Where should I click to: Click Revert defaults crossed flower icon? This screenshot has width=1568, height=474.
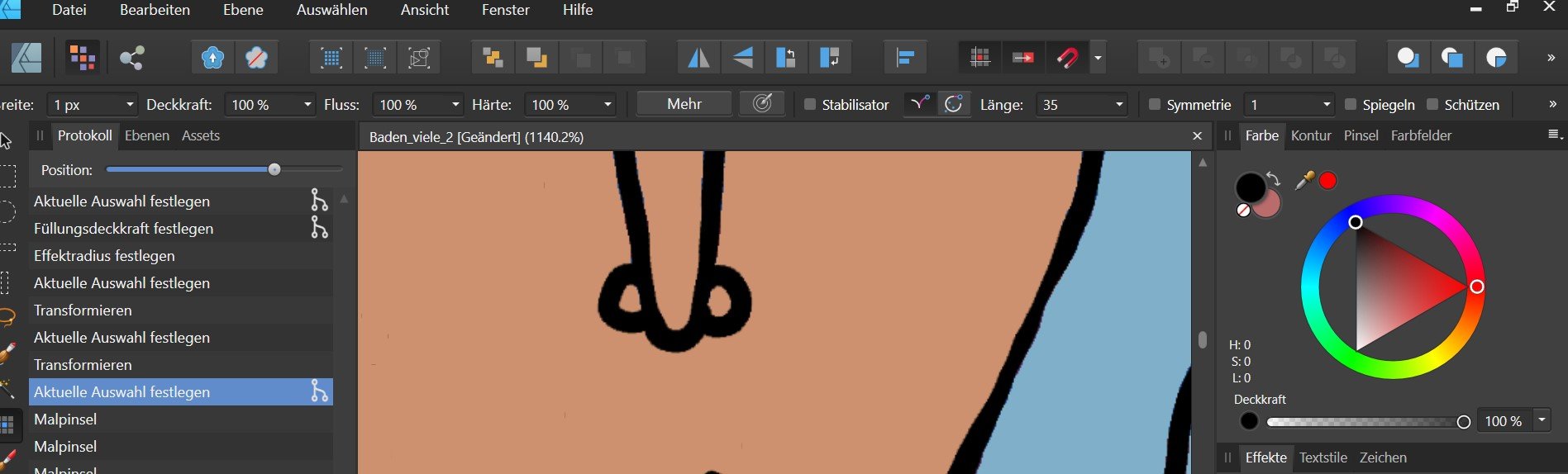point(257,58)
